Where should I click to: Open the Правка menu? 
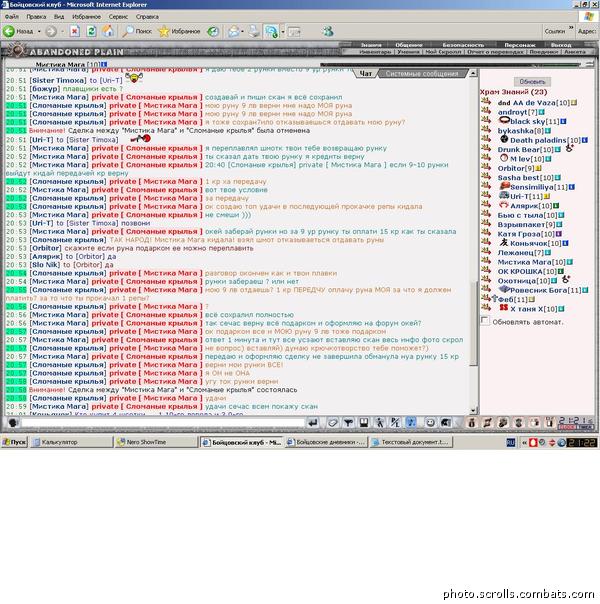(36, 17)
